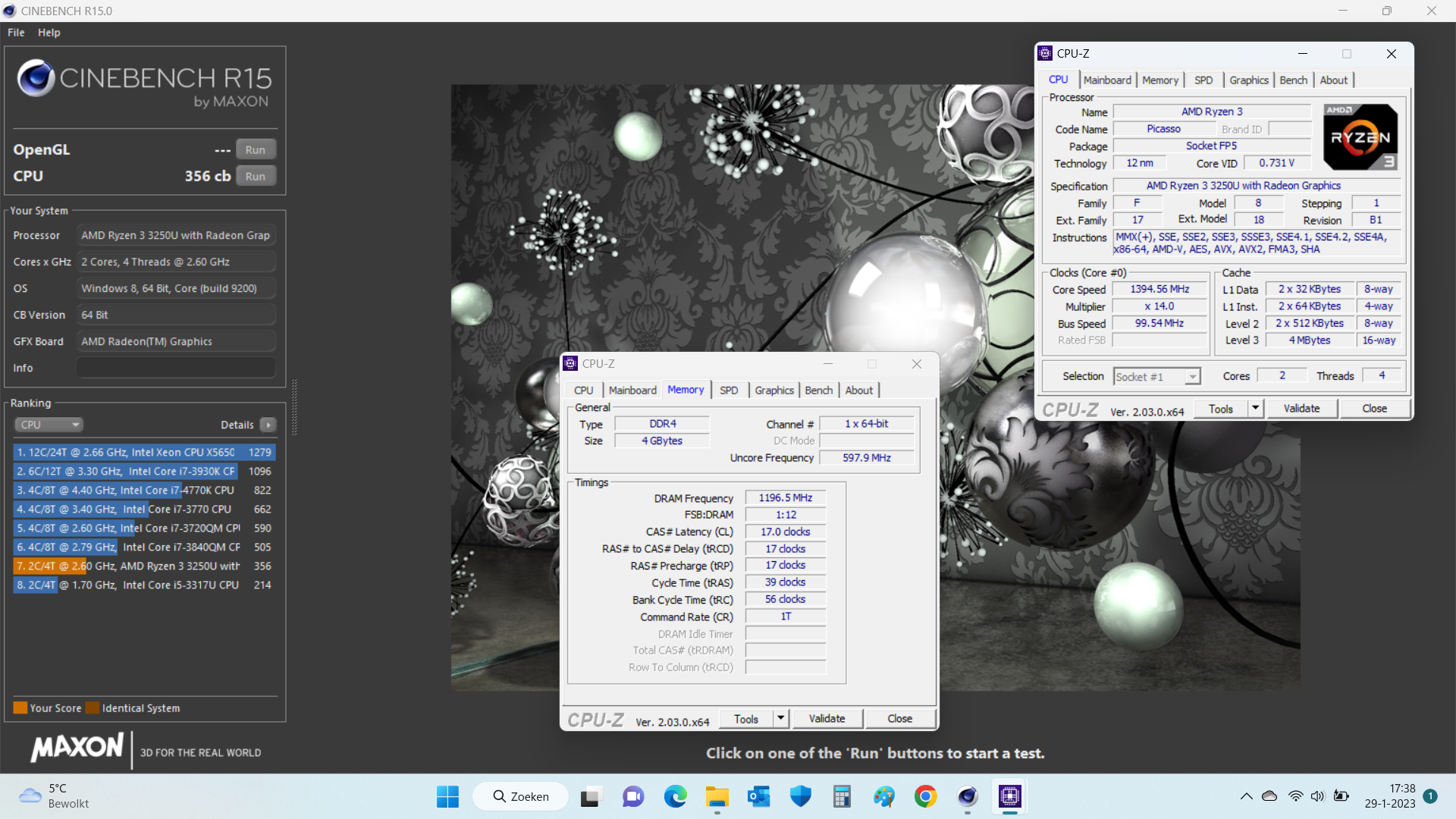This screenshot has width=1456, height=819.
Task: Open About tab in Memory CPU-Z window
Action: [859, 391]
